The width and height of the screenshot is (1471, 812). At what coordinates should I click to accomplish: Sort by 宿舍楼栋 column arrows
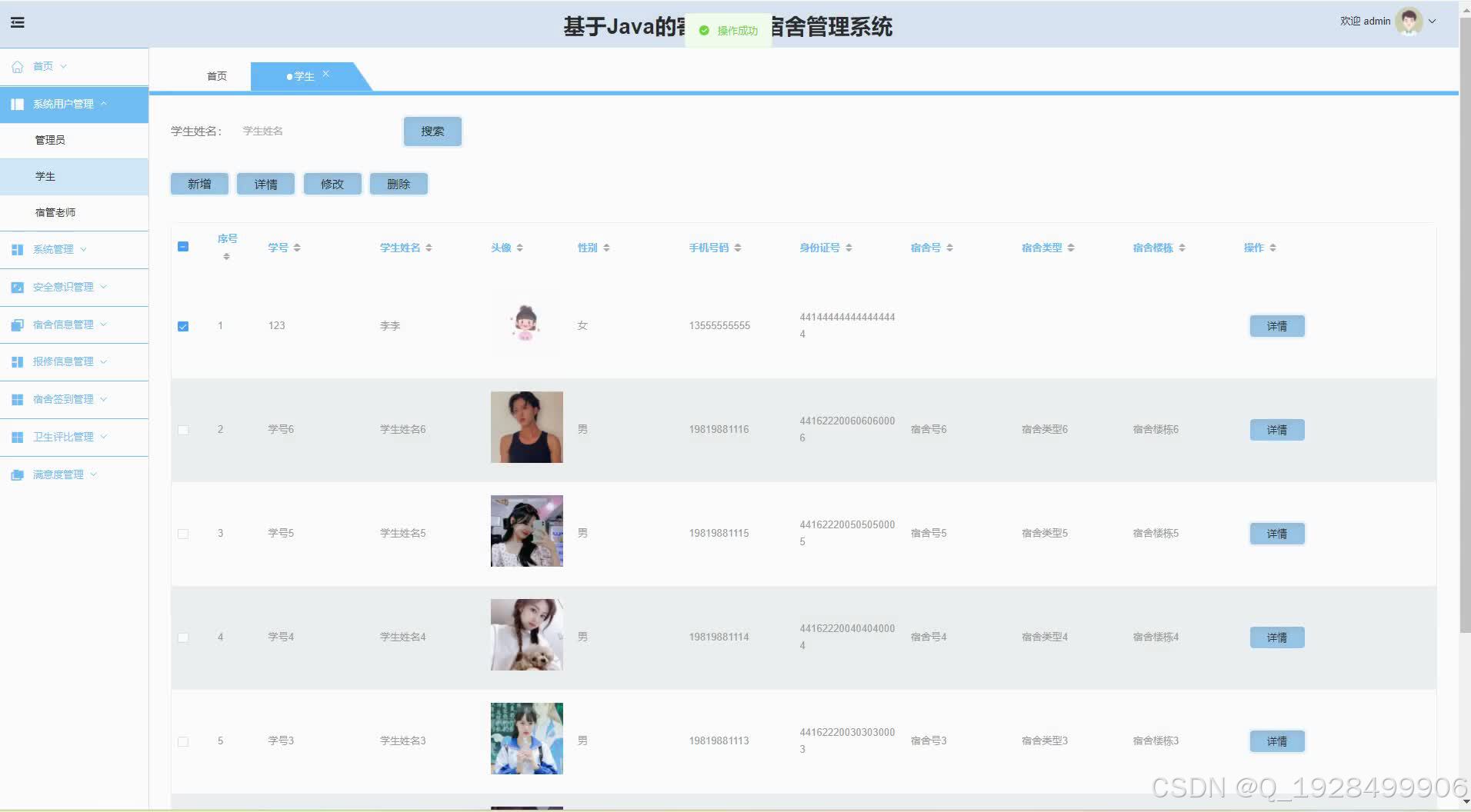pos(1182,248)
